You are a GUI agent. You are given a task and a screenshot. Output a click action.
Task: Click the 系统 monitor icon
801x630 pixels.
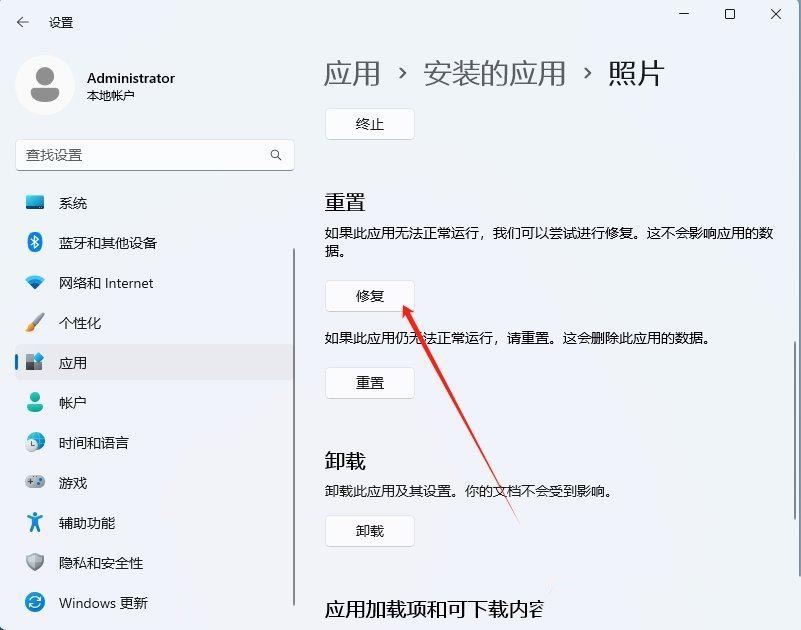tap(35, 202)
